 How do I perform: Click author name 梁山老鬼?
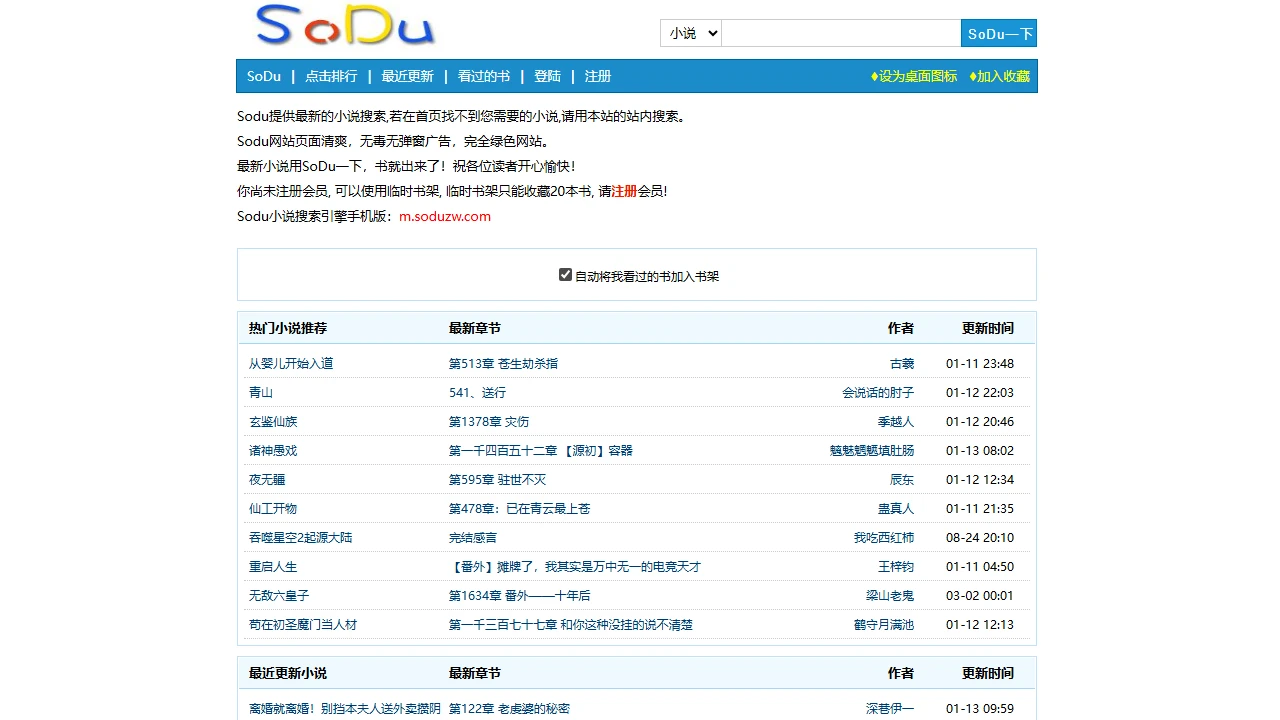tap(890, 595)
